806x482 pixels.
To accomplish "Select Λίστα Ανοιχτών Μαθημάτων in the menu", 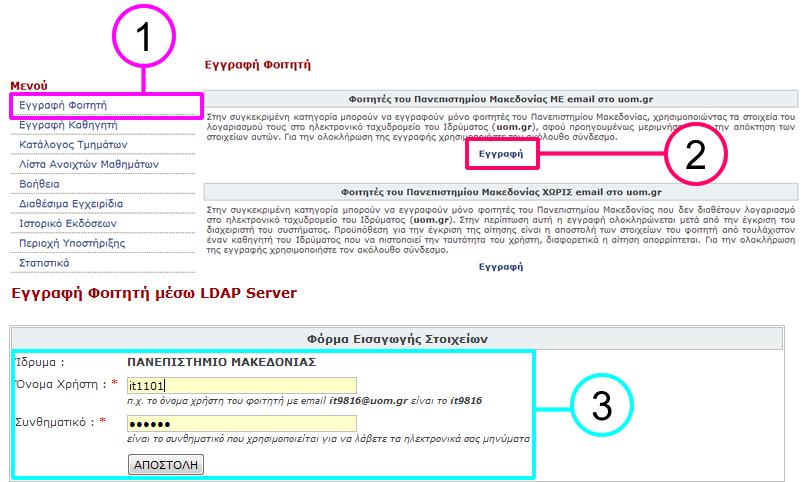I will coord(88,164).
